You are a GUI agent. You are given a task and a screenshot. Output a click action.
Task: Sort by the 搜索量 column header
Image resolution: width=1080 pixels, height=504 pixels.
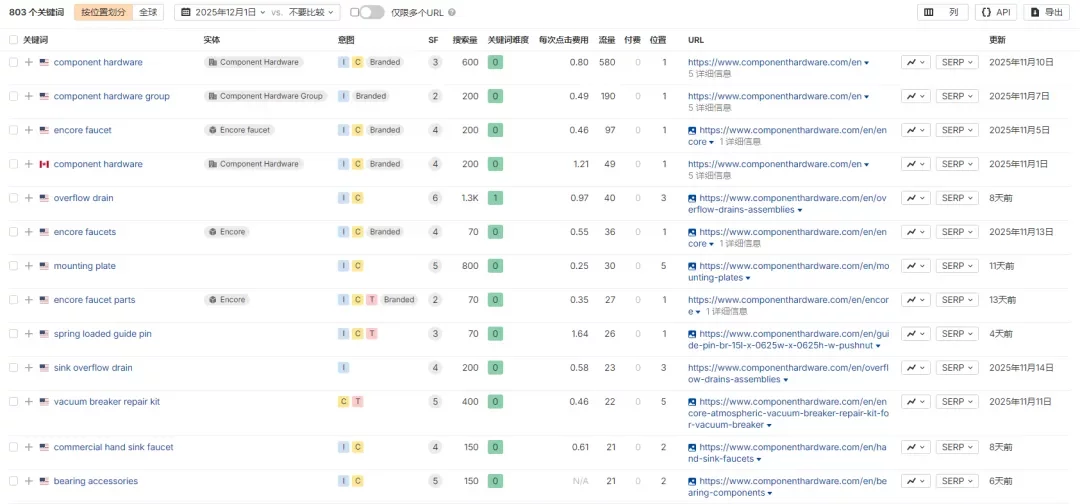tap(465, 40)
